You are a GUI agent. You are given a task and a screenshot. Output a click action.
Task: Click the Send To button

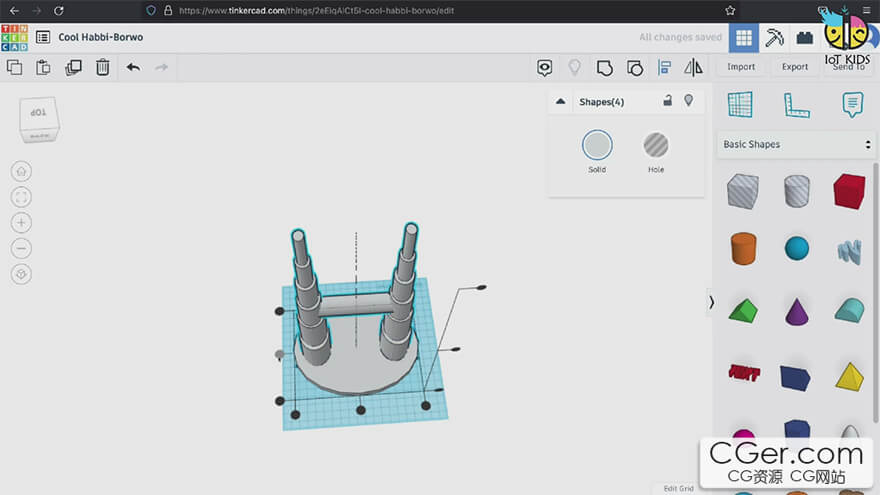click(x=849, y=67)
